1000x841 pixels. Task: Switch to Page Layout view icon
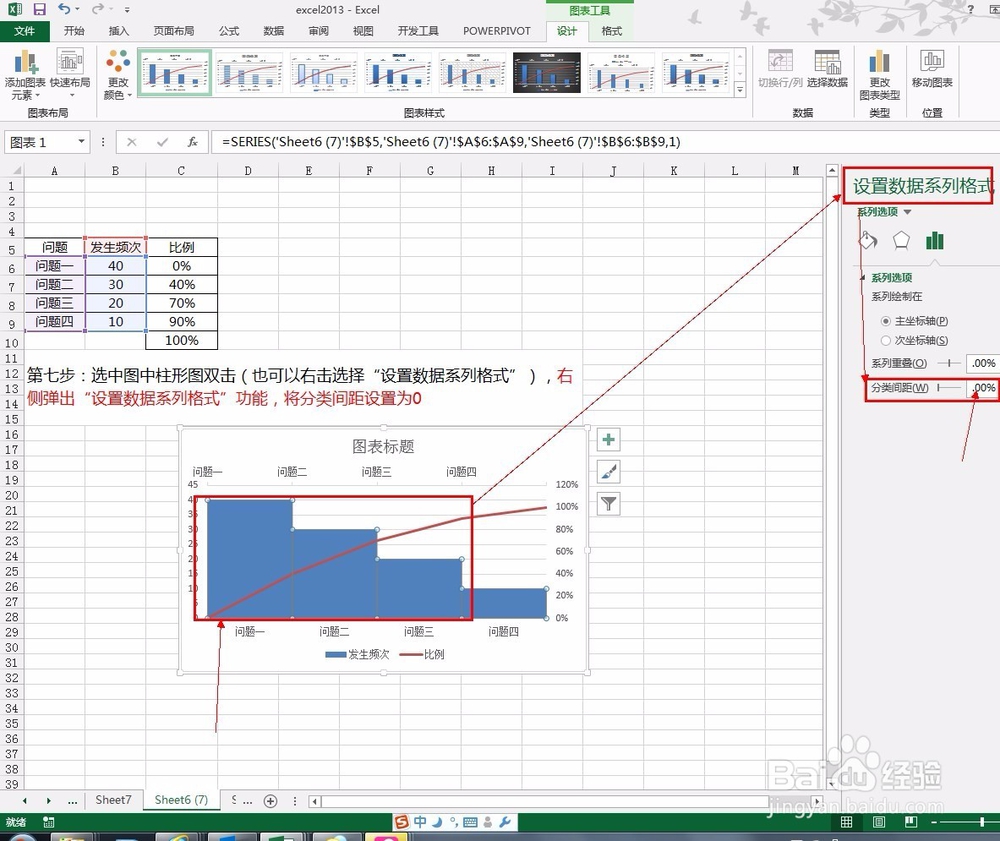click(x=879, y=822)
